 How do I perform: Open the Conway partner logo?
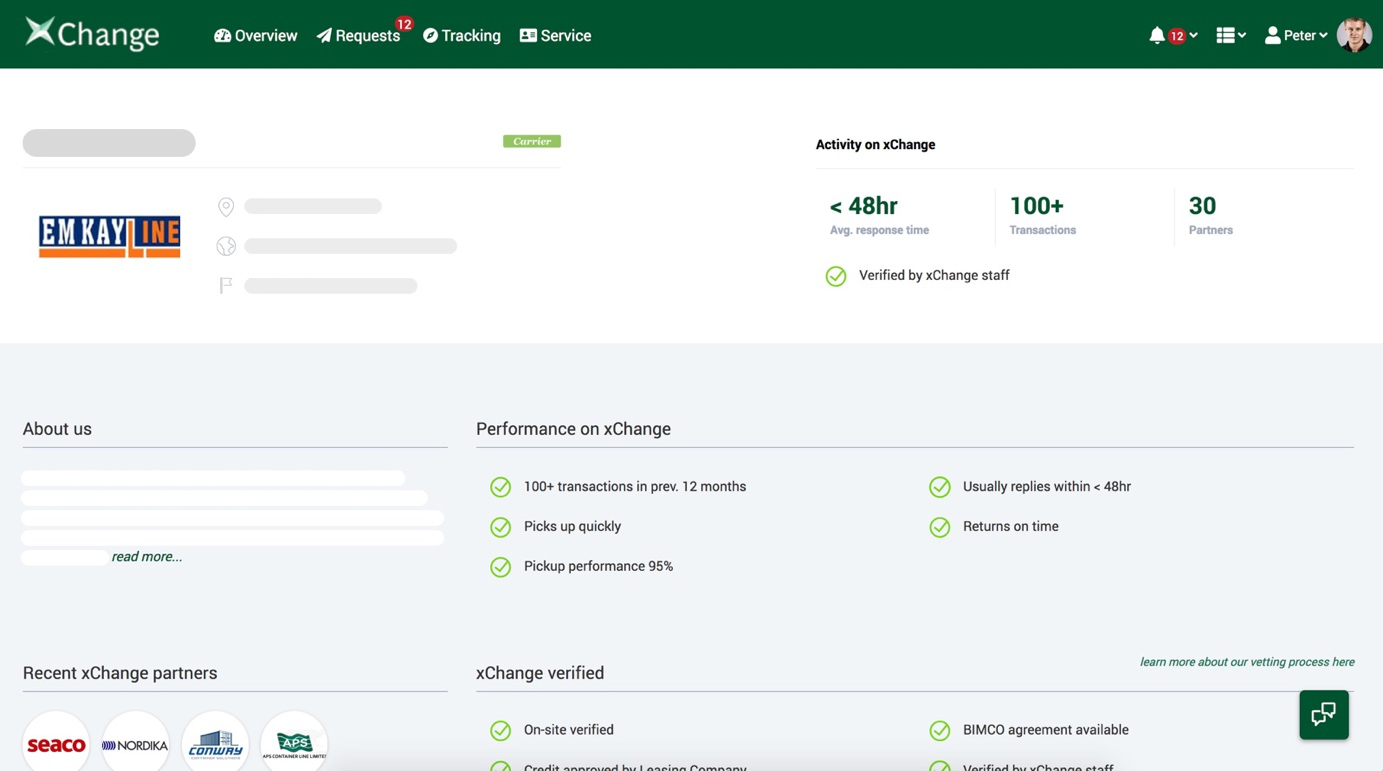215,744
